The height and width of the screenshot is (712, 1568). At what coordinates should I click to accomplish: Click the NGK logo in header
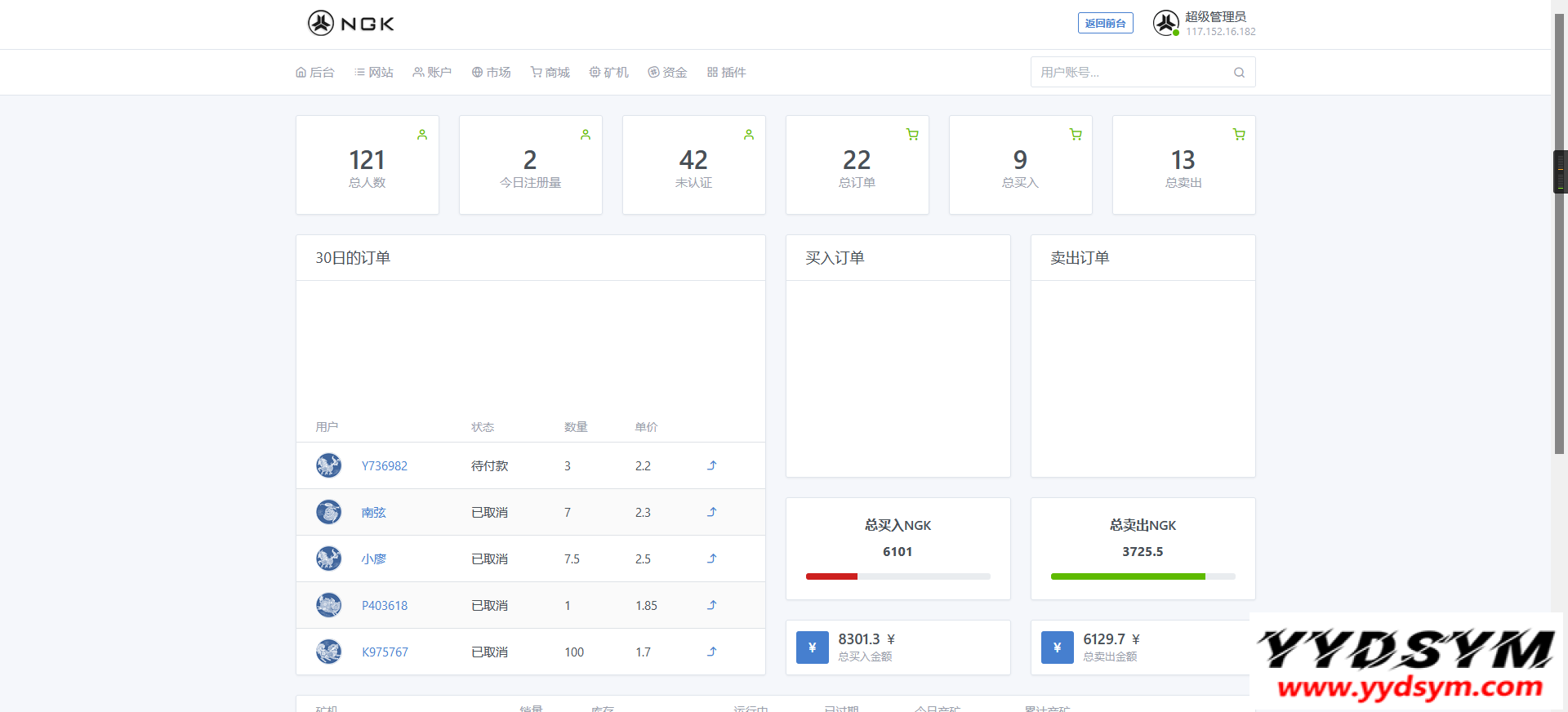[351, 24]
